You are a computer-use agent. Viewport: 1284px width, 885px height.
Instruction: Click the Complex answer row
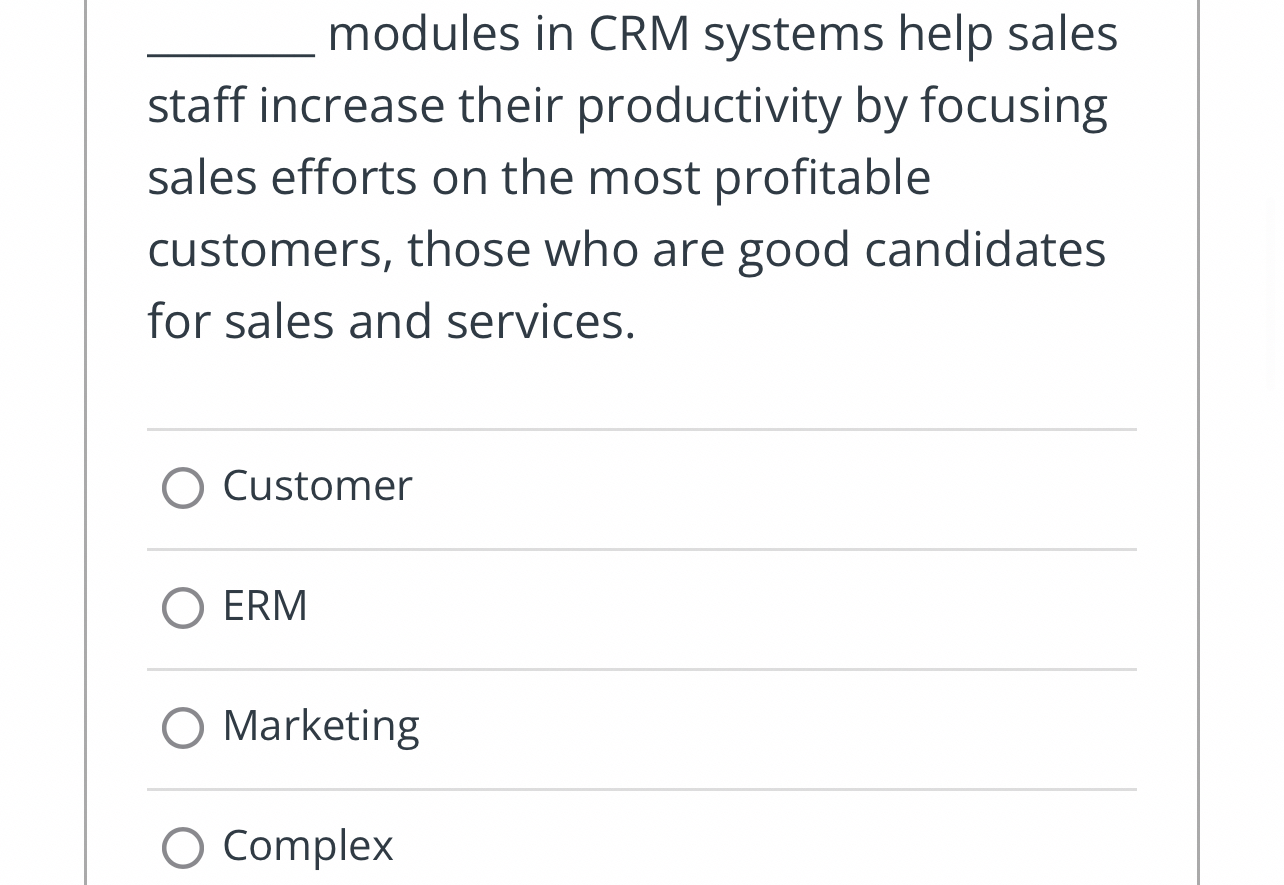pos(642,848)
